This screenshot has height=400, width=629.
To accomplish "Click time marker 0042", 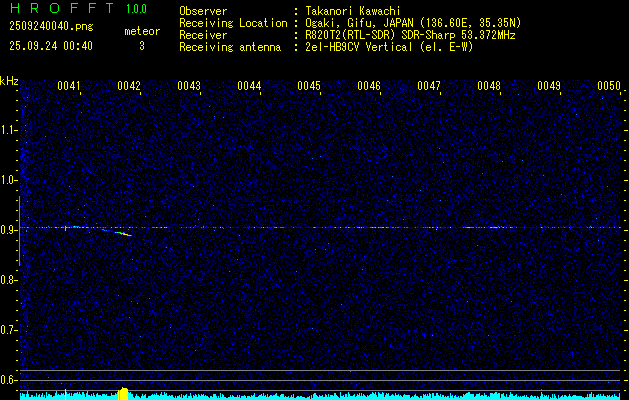I will coord(129,86).
